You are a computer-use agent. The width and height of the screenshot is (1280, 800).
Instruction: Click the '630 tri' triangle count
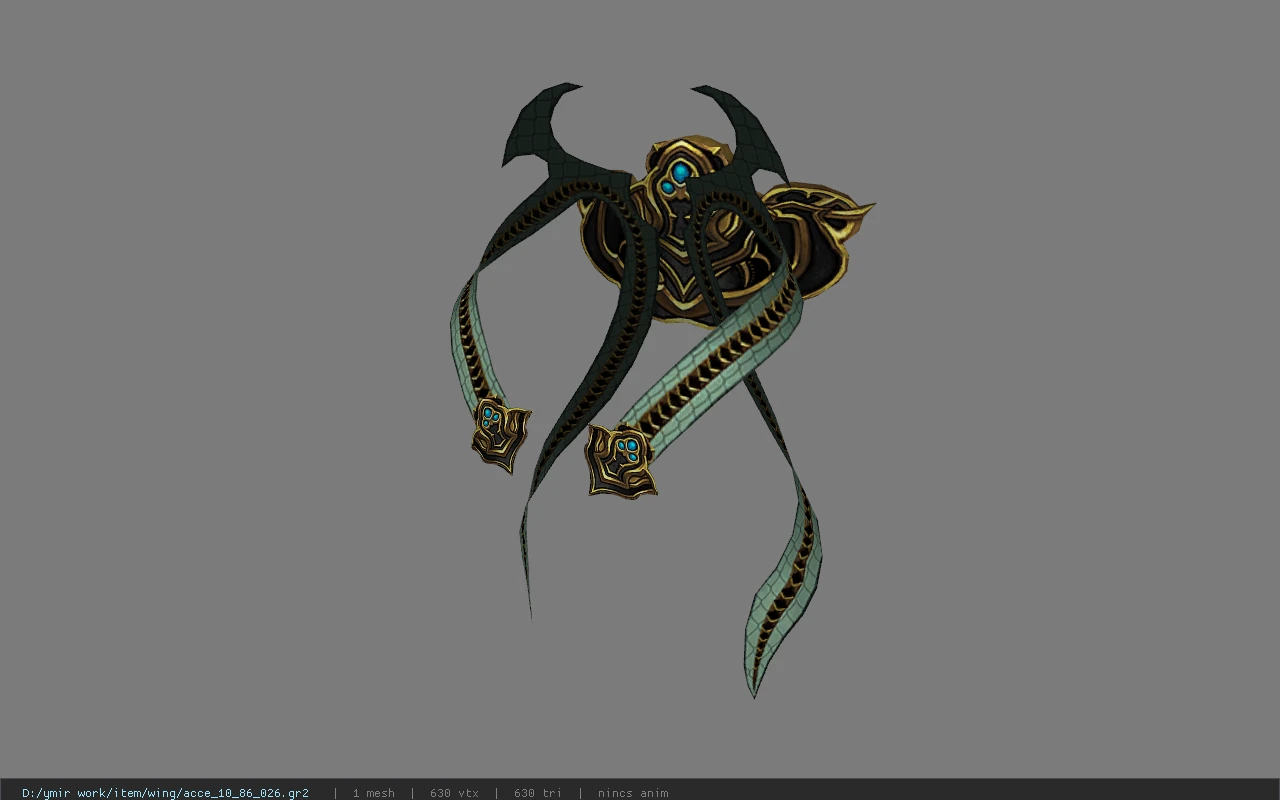[x=538, y=793]
